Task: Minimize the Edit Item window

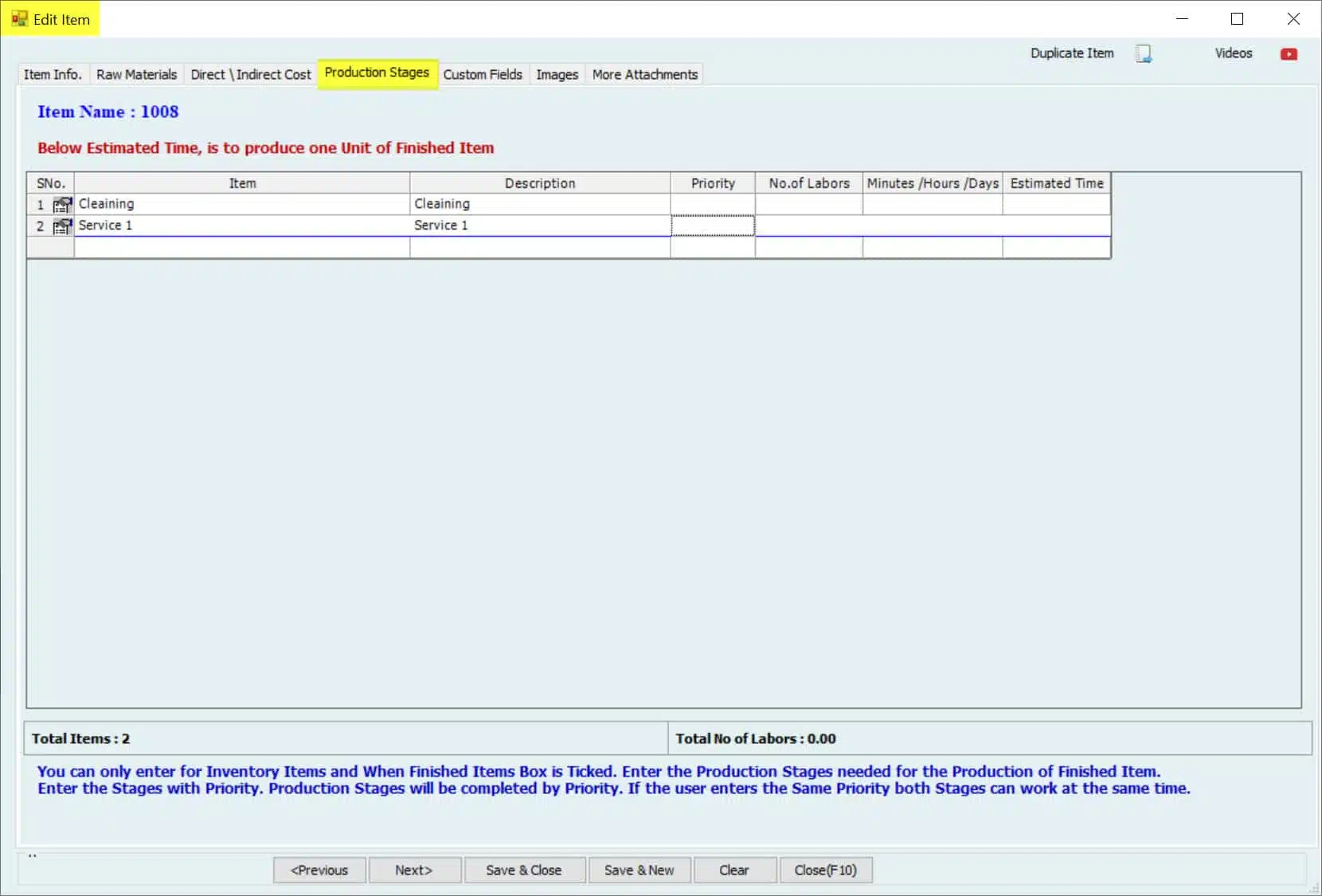Action: tap(1182, 19)
